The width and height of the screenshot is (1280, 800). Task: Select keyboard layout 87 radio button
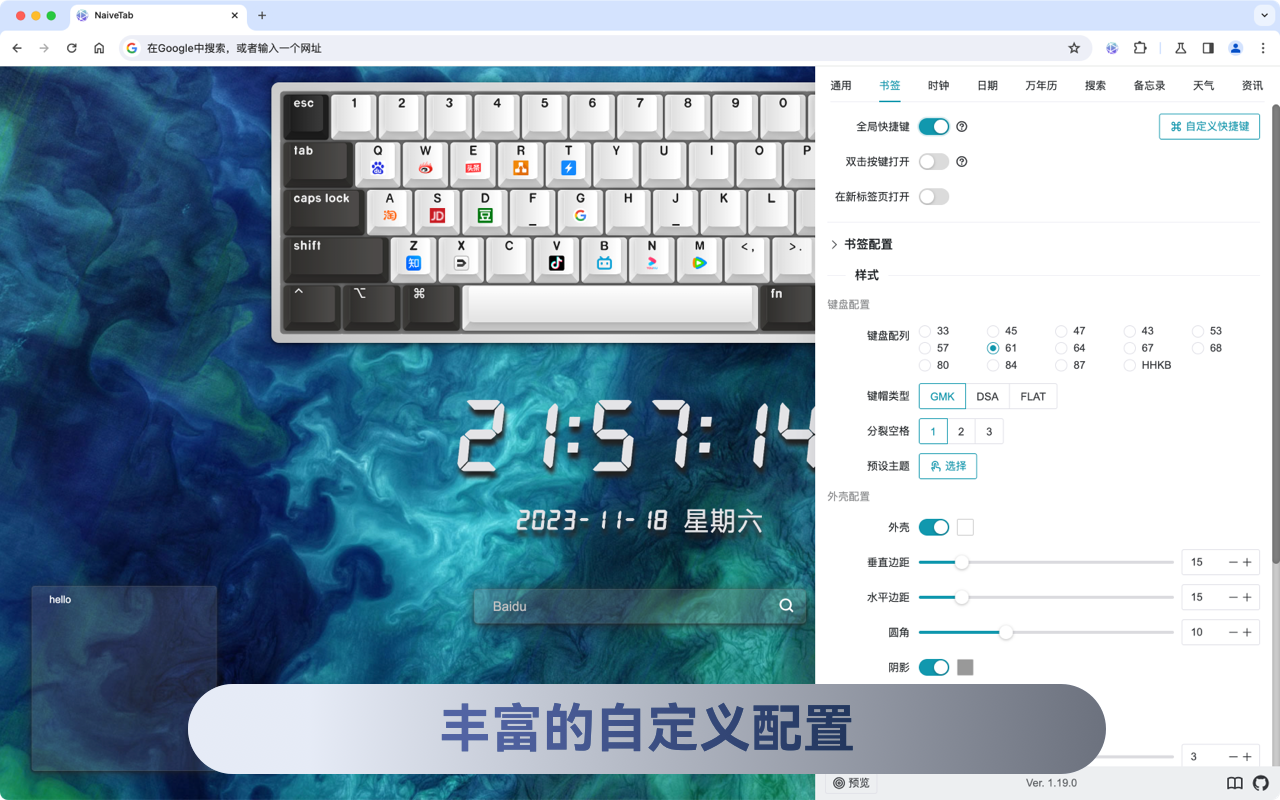click(x=1062, y=365)
